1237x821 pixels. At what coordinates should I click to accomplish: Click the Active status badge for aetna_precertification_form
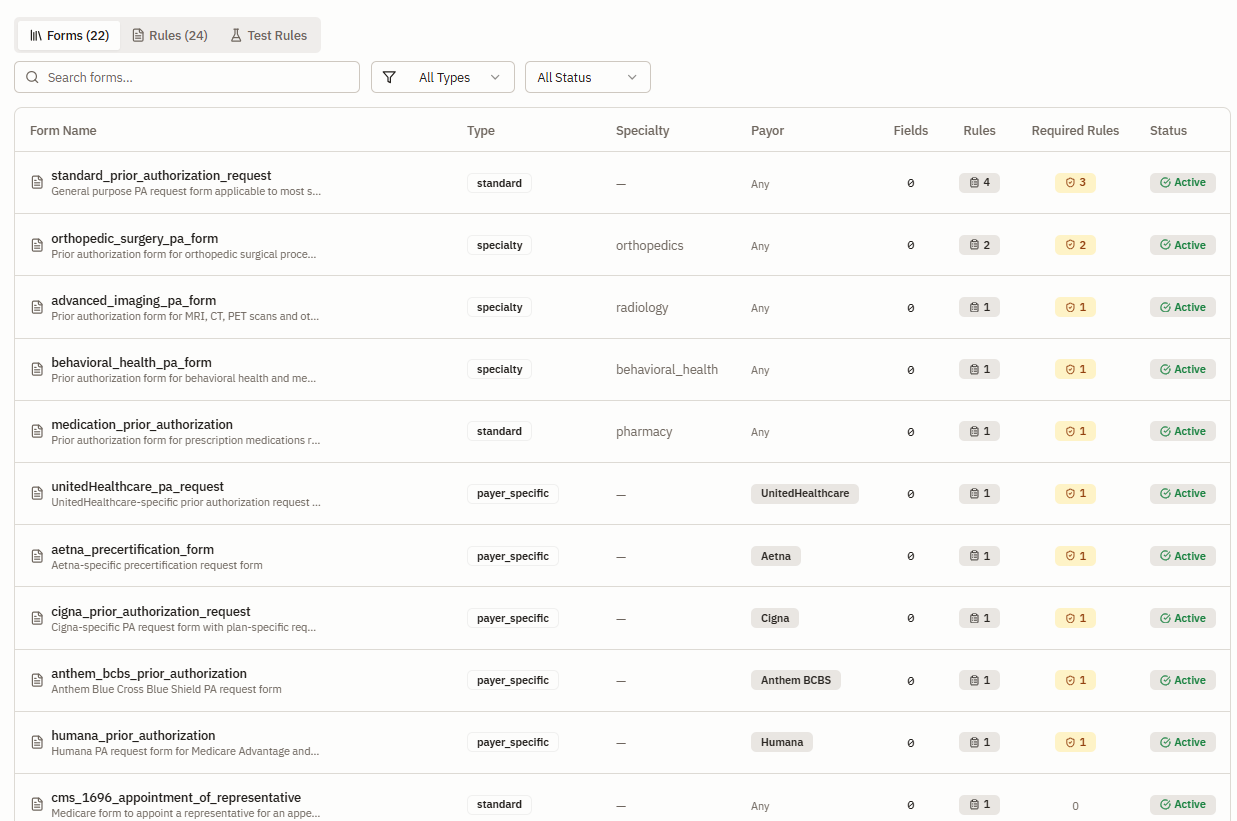[1182, 556]
